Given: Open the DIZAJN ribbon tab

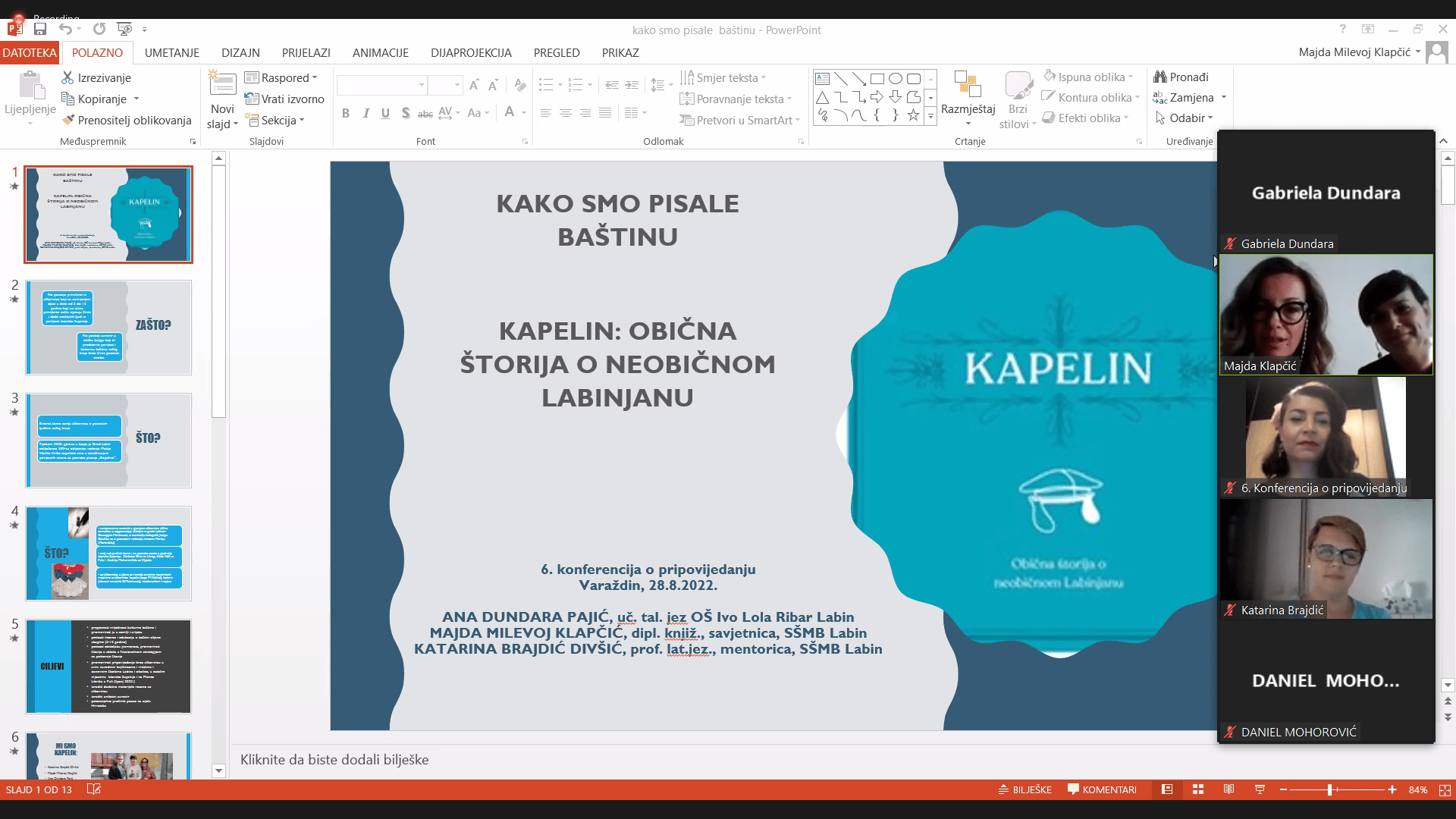Looking at the screenshot, I should pos(240,52).
